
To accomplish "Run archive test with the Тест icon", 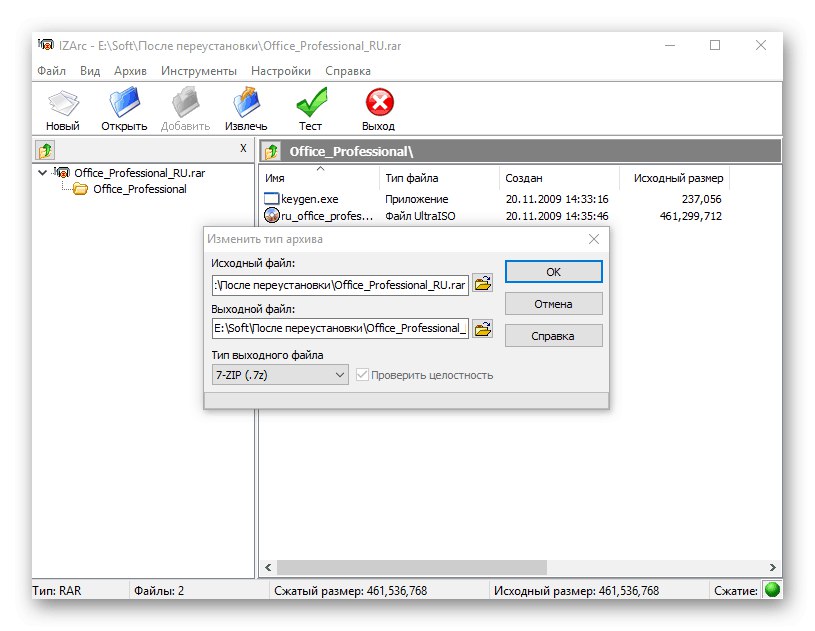I will [311, 102].
